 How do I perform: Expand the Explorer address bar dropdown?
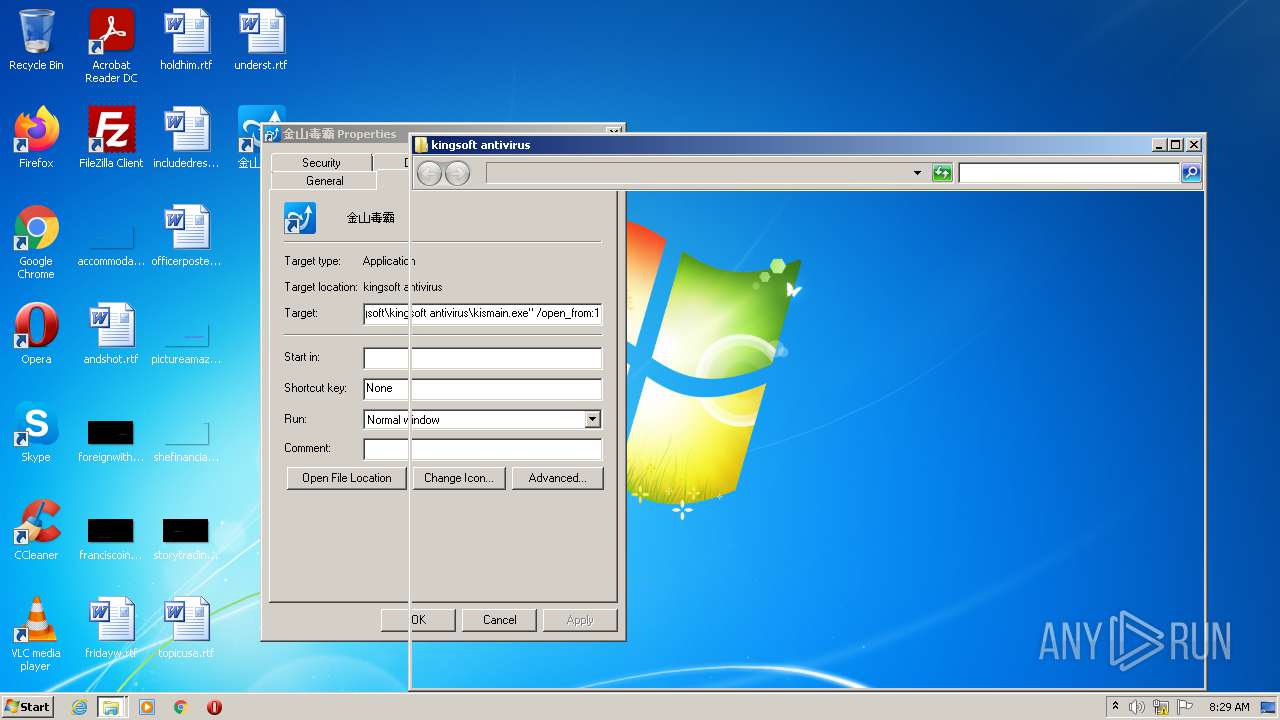(x=917, y=174)
